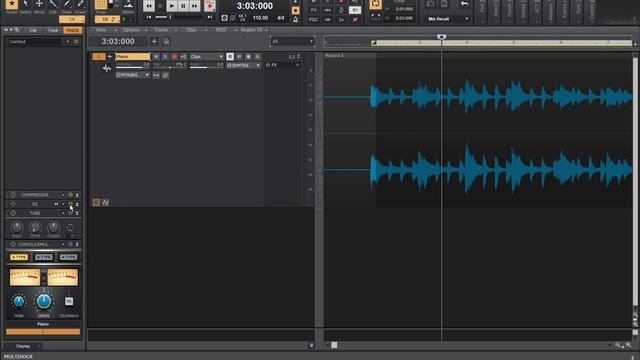Click the main 3:03:000 time display

coord(255,6)
